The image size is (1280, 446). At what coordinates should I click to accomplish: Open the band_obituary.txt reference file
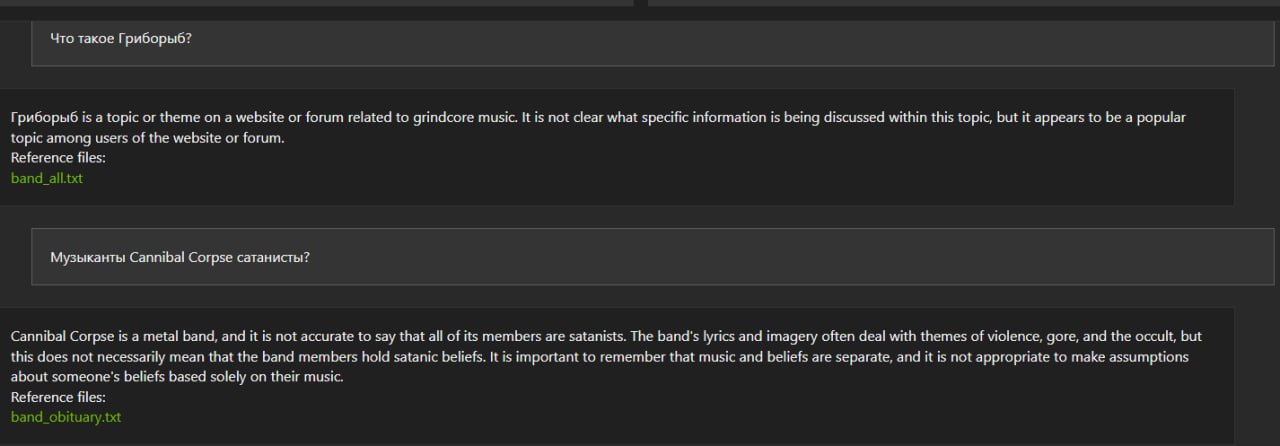pos(66,417)
